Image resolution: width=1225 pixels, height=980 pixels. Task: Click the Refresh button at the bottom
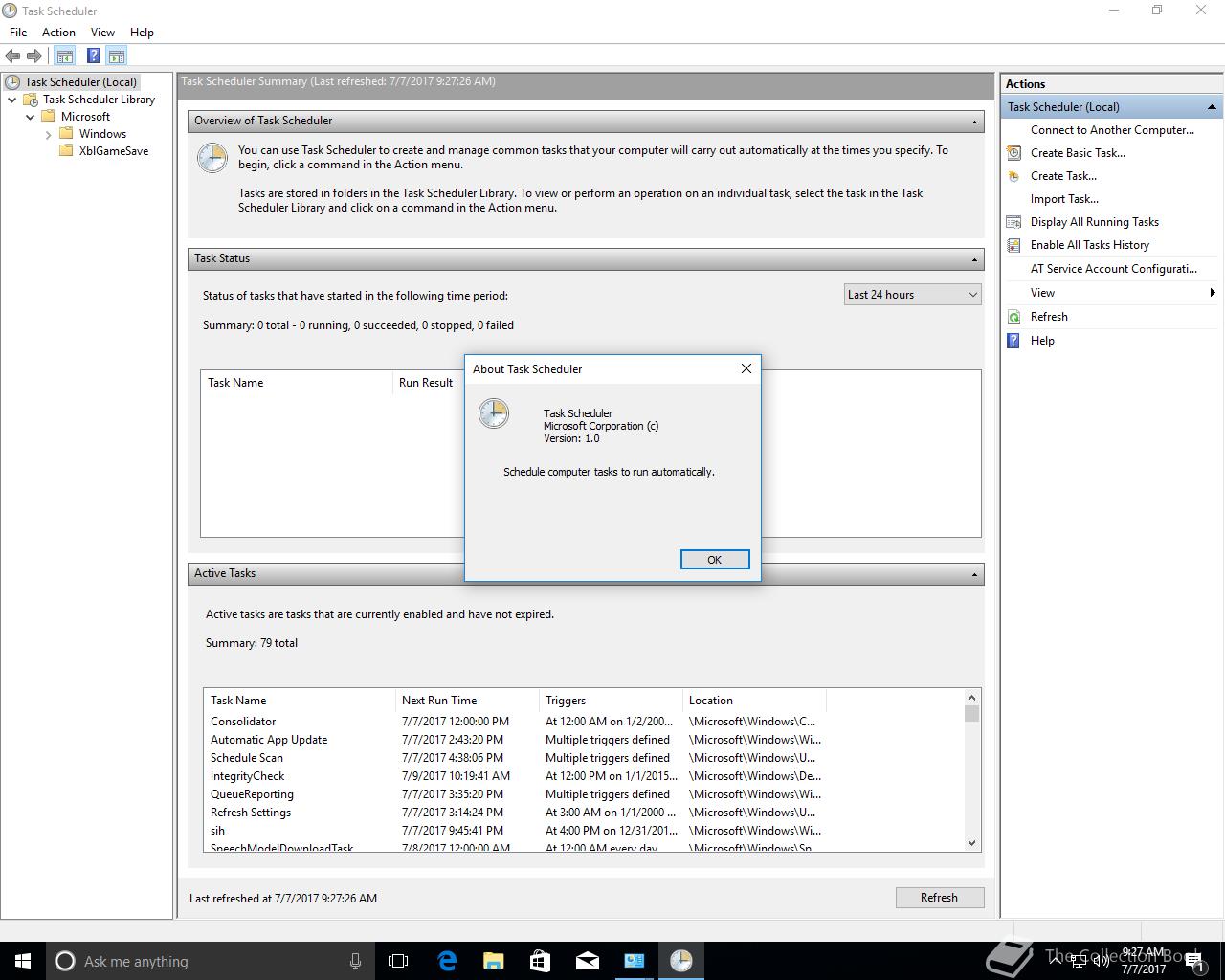[940, 898]
